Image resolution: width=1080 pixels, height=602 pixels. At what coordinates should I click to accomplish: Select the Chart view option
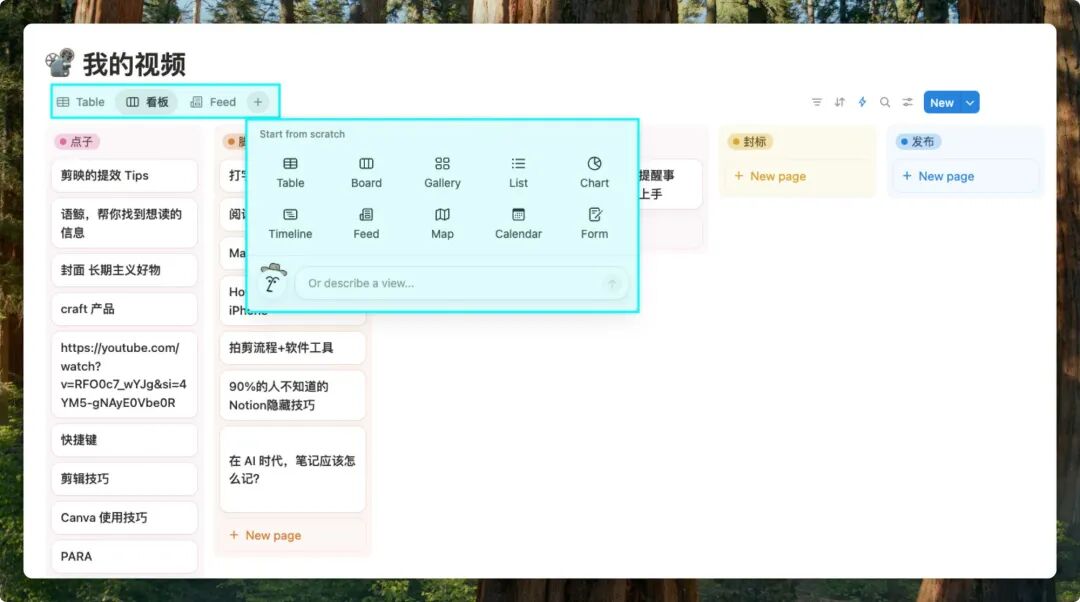pyautogui.click(x=594, y=172)
